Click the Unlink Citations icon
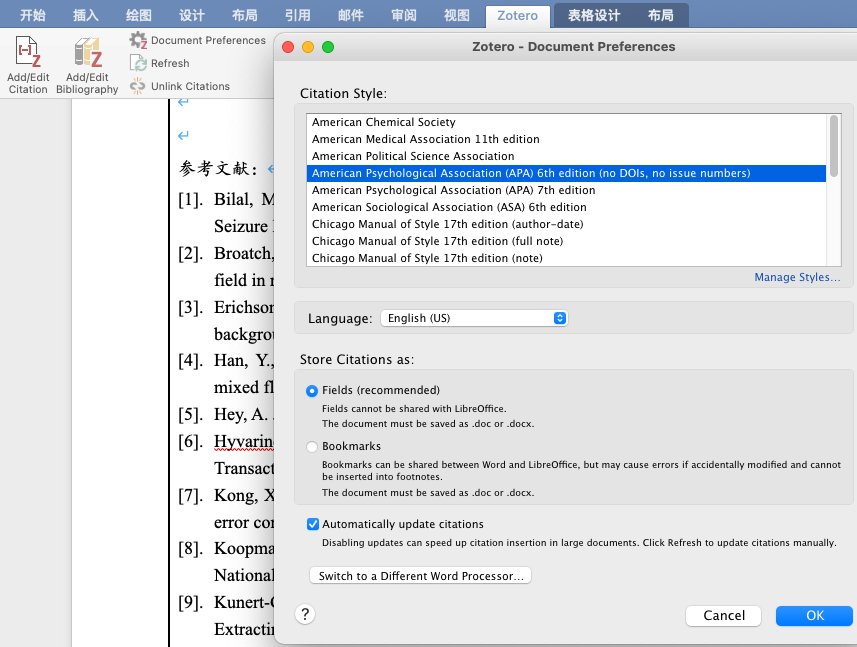857x647 pixels. pos(137,86)
